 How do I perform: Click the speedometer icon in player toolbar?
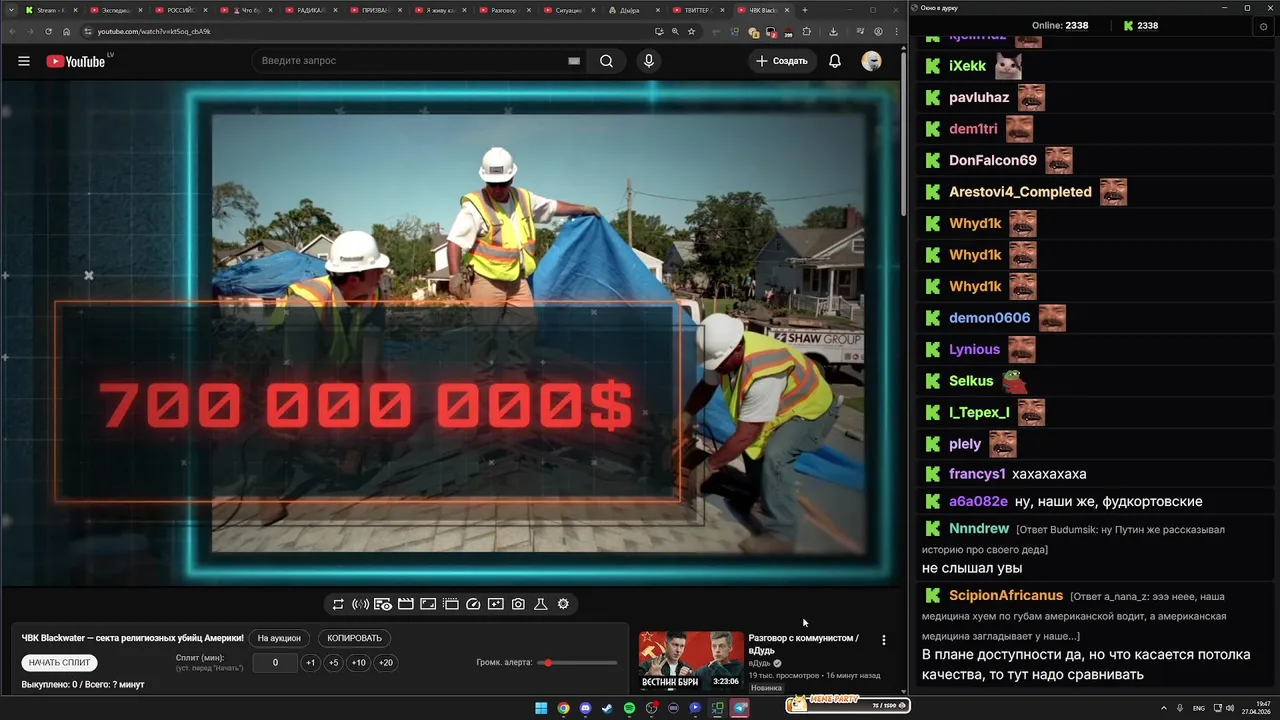point(473,604)
